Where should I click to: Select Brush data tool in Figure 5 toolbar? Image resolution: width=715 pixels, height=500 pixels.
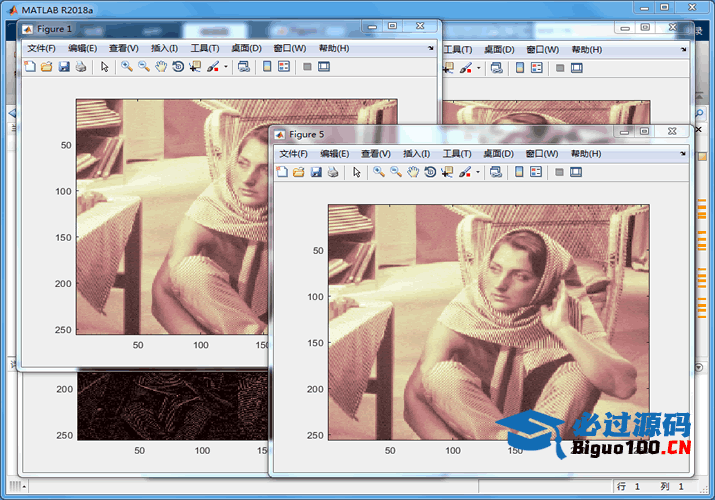coord(465,172)
